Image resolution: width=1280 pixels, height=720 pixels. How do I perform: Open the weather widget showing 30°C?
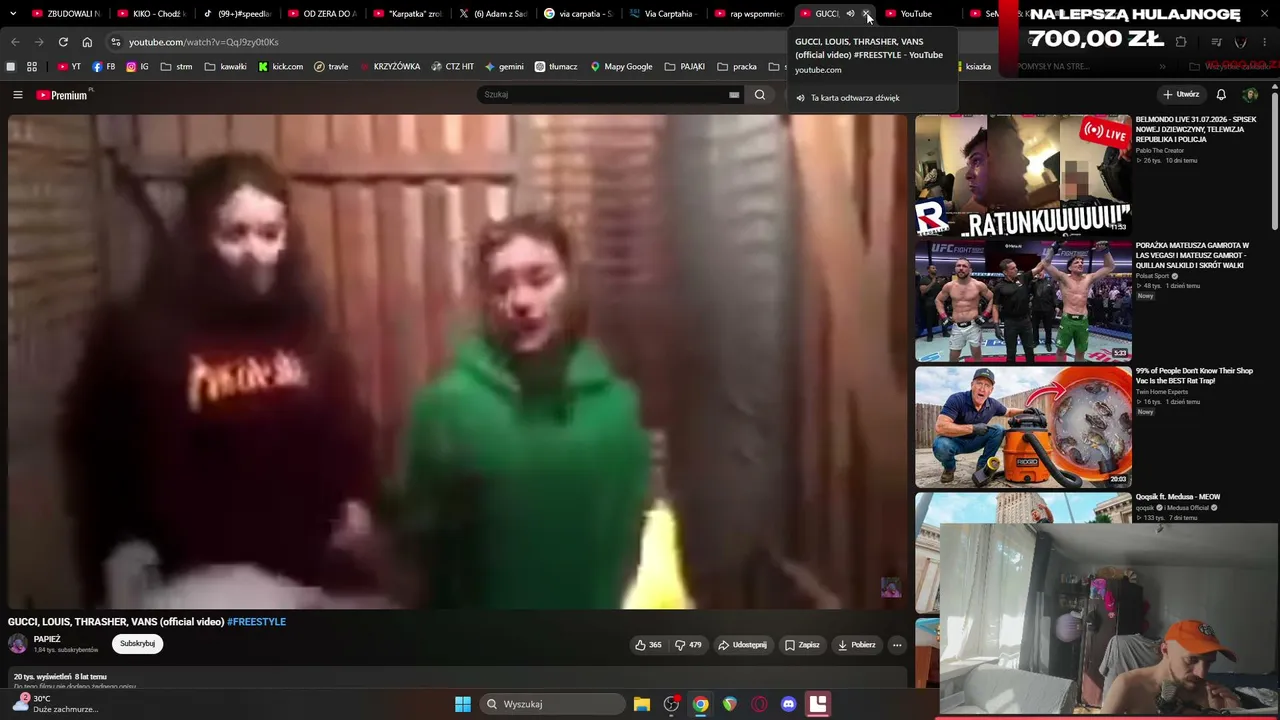[55, 704]
